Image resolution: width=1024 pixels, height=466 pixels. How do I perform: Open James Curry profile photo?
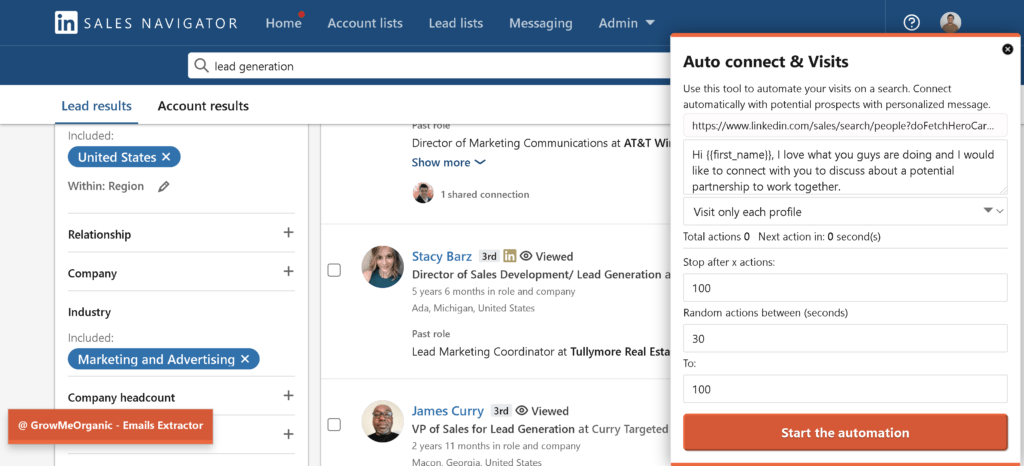click(x=383, y=421)
